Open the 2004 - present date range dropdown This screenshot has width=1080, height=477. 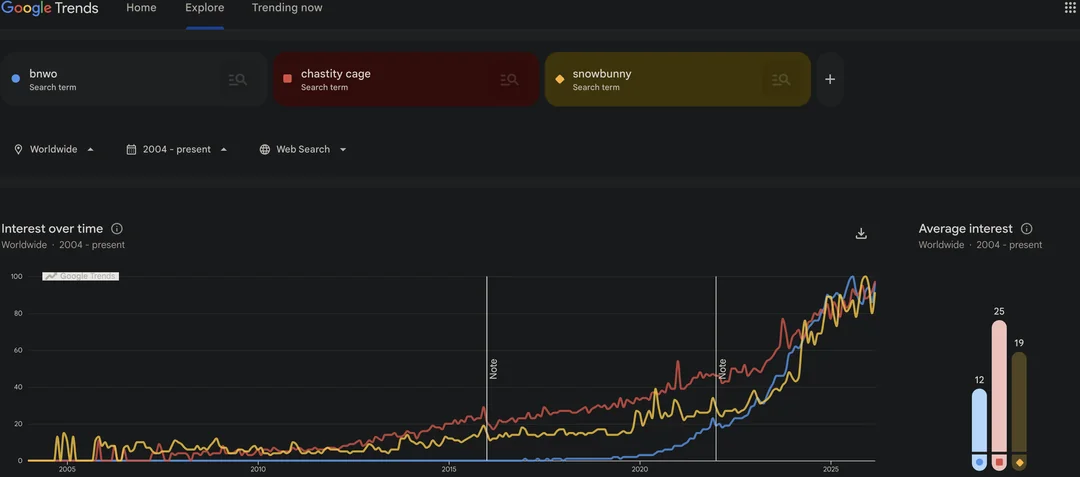[224, 150]
